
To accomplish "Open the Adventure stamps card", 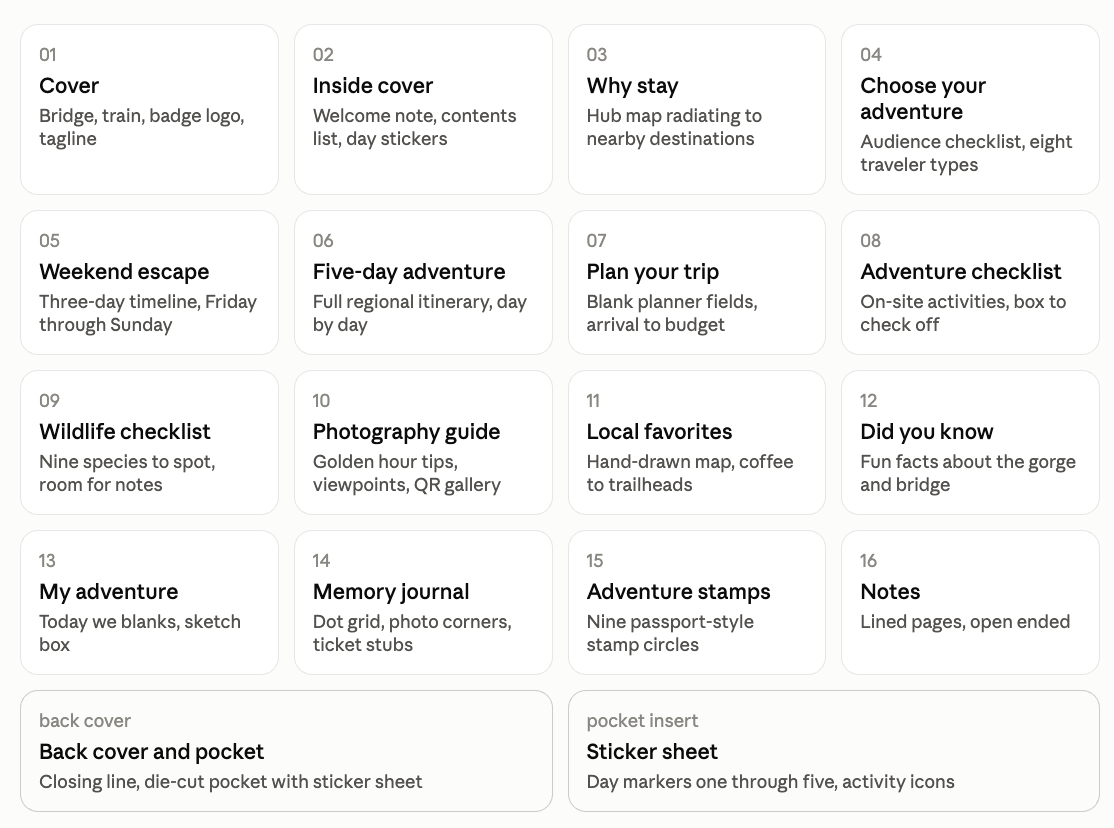I will click(x=697, y=602).
